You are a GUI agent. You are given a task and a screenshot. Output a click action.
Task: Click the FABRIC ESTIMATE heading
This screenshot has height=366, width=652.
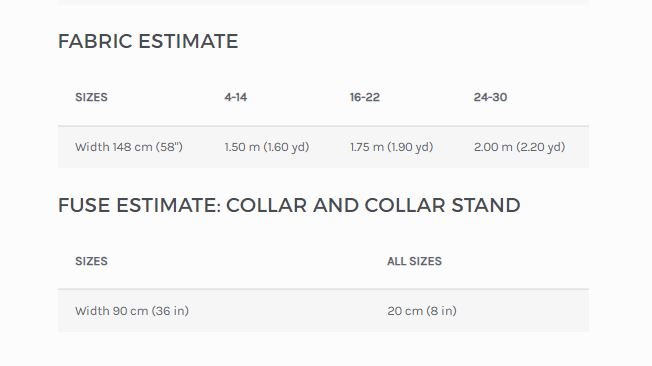148,41
